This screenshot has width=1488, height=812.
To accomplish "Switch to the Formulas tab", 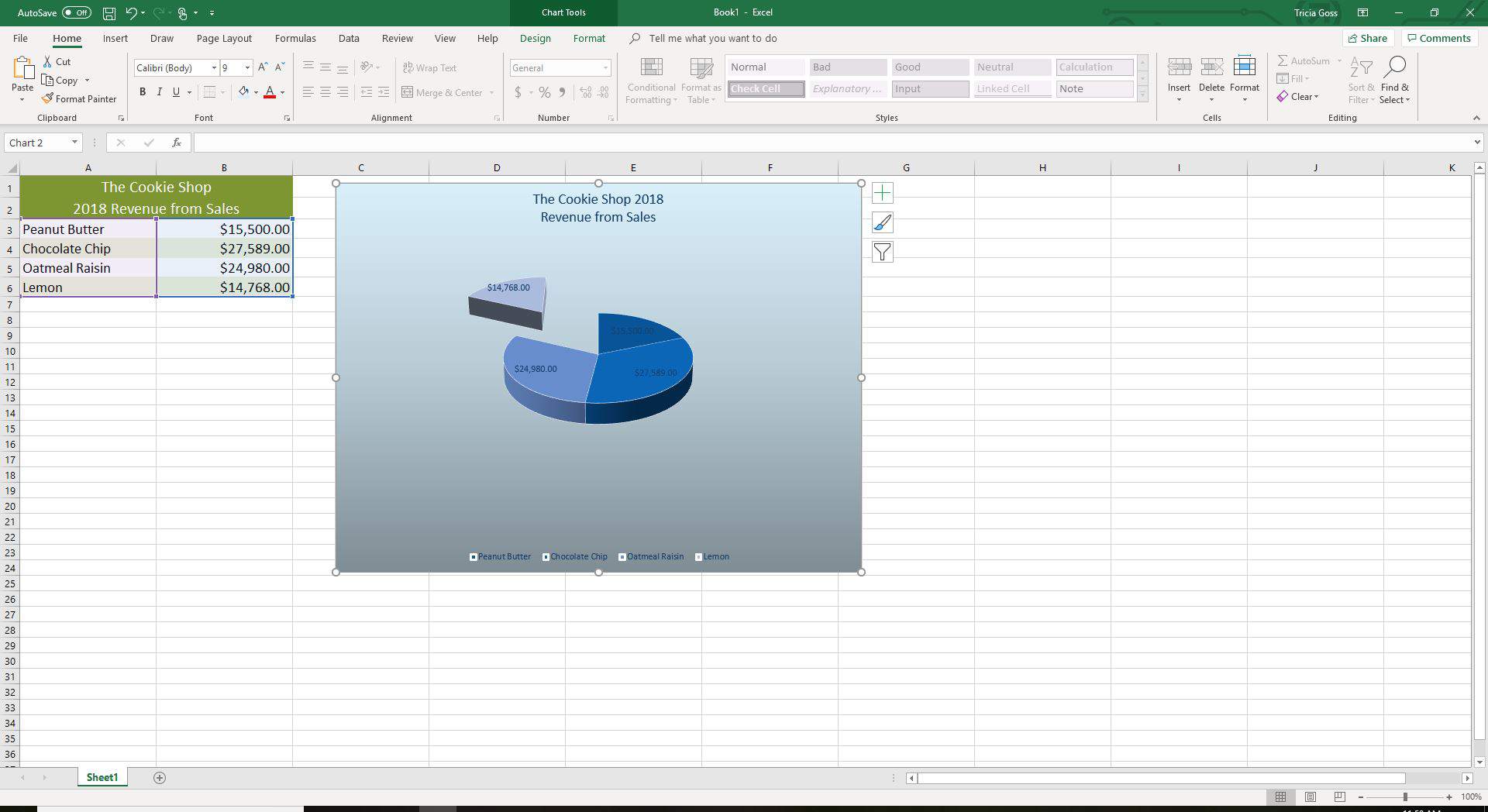I will point(295,38).
